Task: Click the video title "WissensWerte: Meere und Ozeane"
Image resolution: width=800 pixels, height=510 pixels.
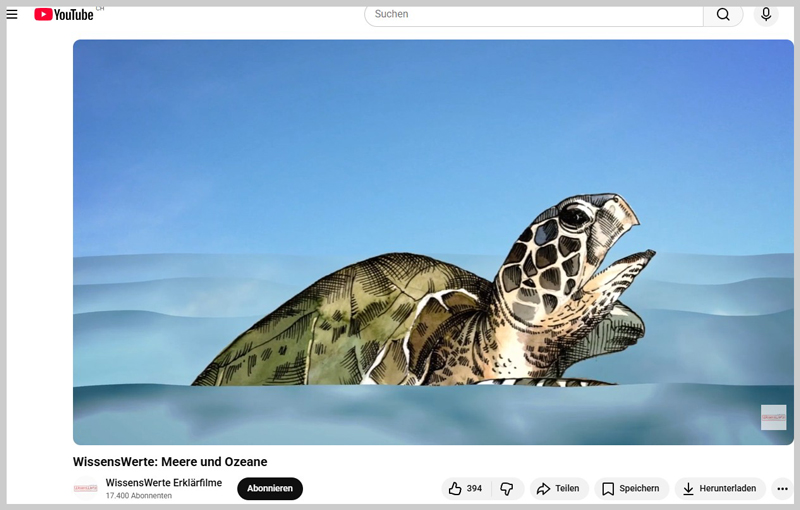Action: 170,462
